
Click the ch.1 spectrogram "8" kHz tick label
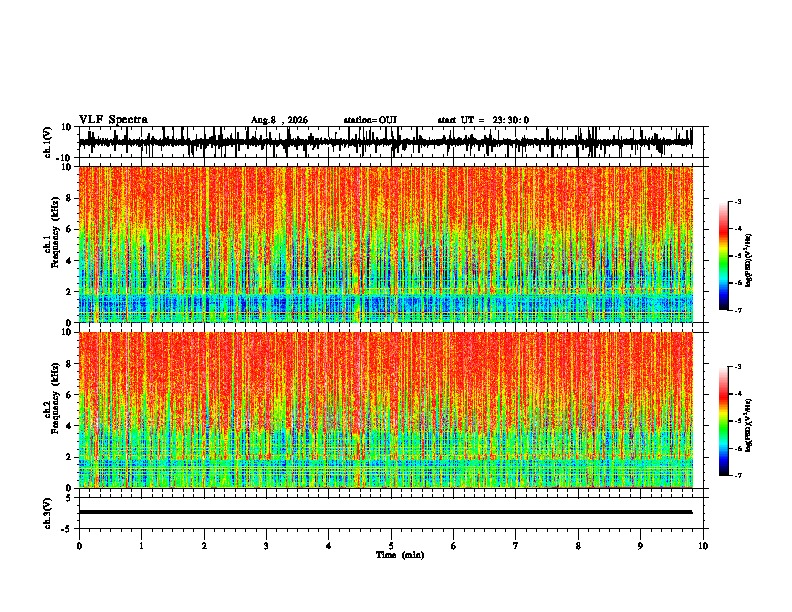click(70, 198)
